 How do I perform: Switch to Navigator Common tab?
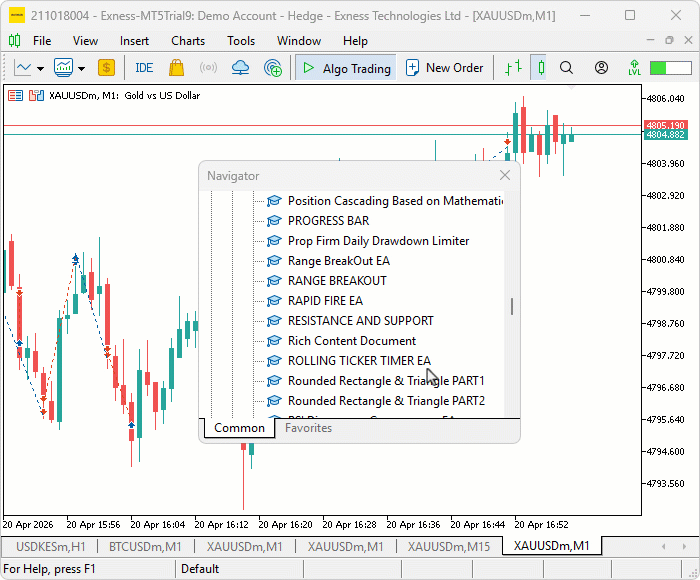(x=239, y=428)
